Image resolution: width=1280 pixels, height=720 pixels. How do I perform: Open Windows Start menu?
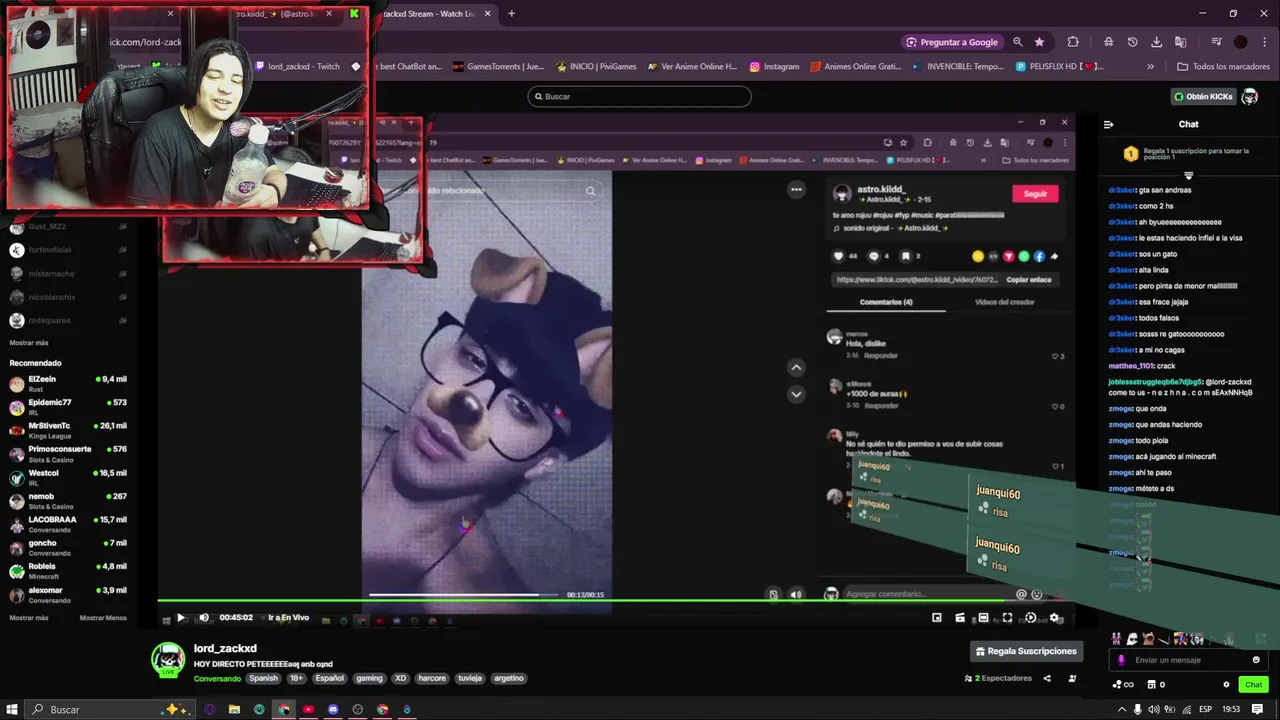pos(12,709)
